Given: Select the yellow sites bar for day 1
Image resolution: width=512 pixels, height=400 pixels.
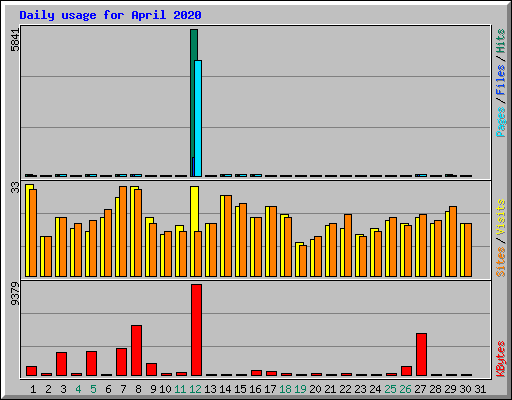Looking at the screenshot, I should (x=27, y=230).
